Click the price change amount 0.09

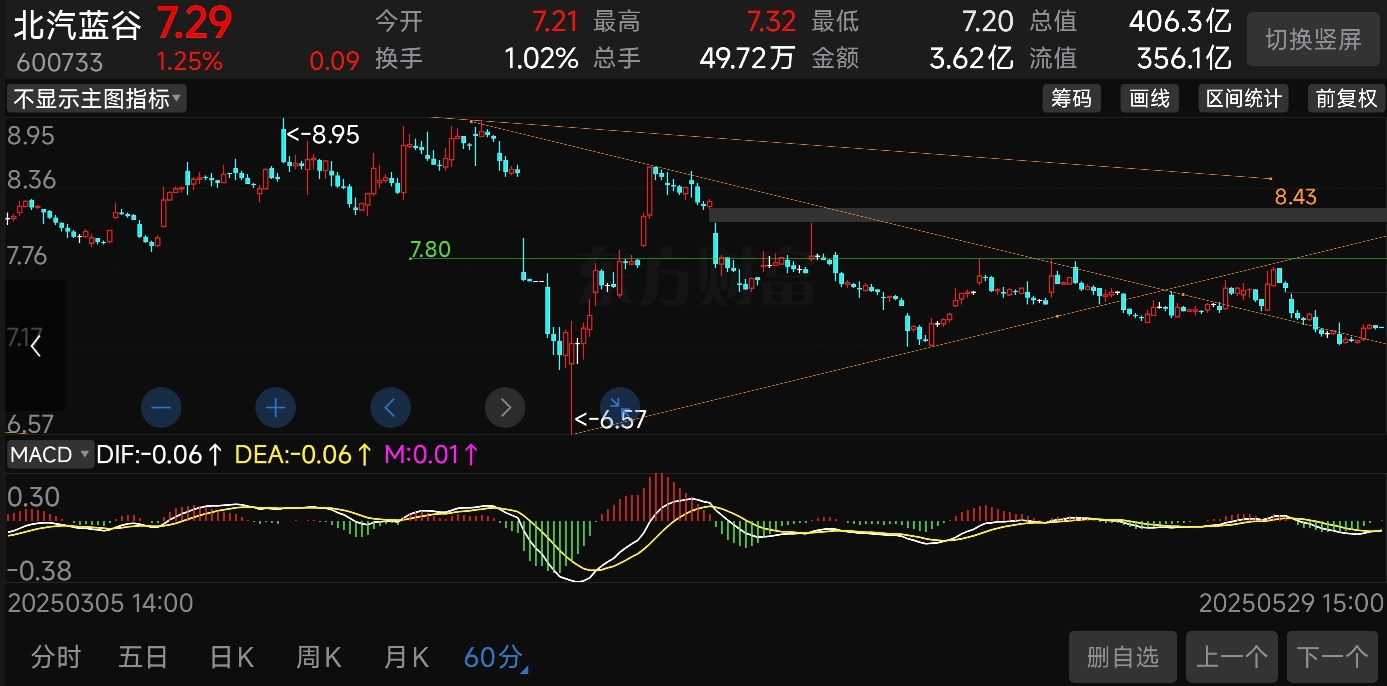pyautogui.click(x=334, y=62)
